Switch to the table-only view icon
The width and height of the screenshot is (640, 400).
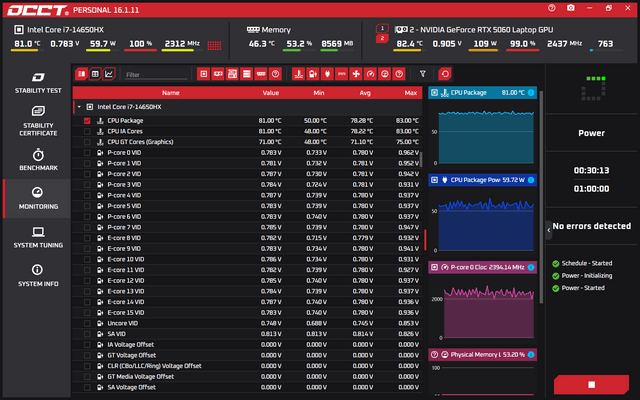click(95, 74)
